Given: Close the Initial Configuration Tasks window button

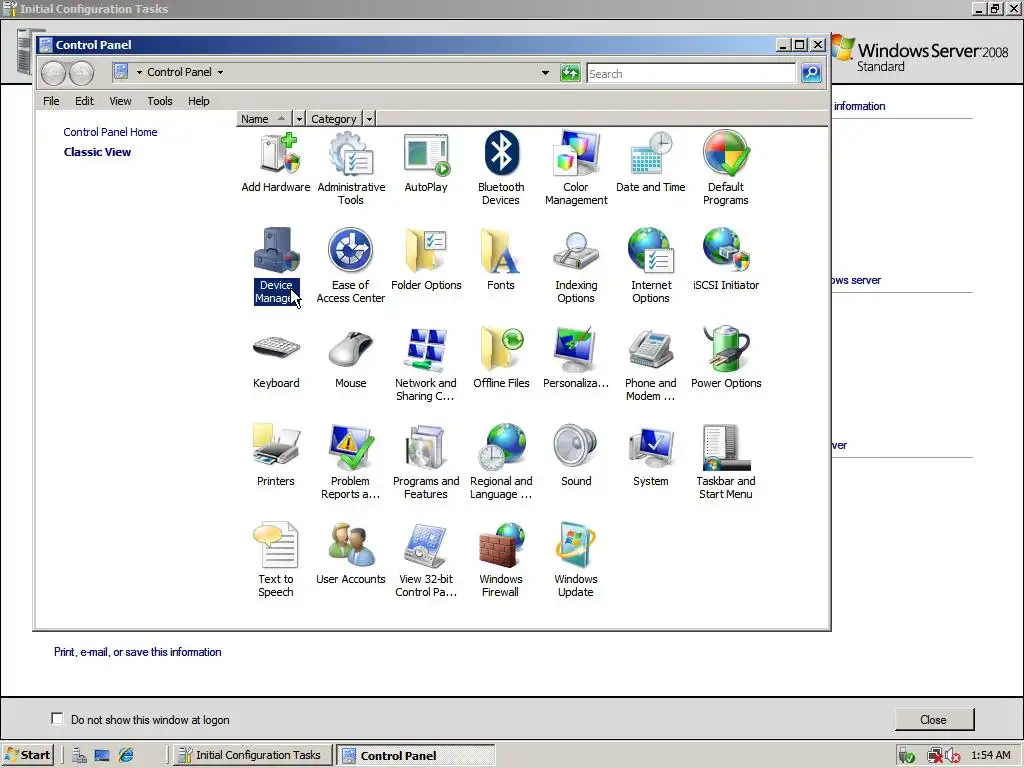Looking at the screenshot, I should tap(933, 719).
